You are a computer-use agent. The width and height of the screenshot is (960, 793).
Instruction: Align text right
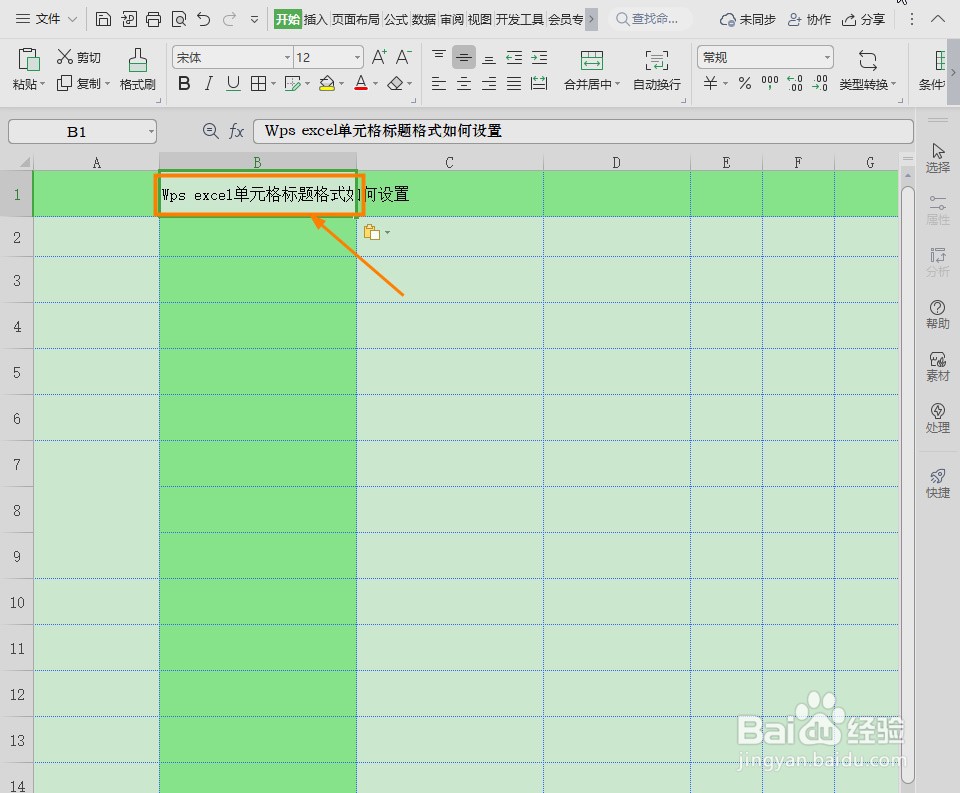coord(489,83)
